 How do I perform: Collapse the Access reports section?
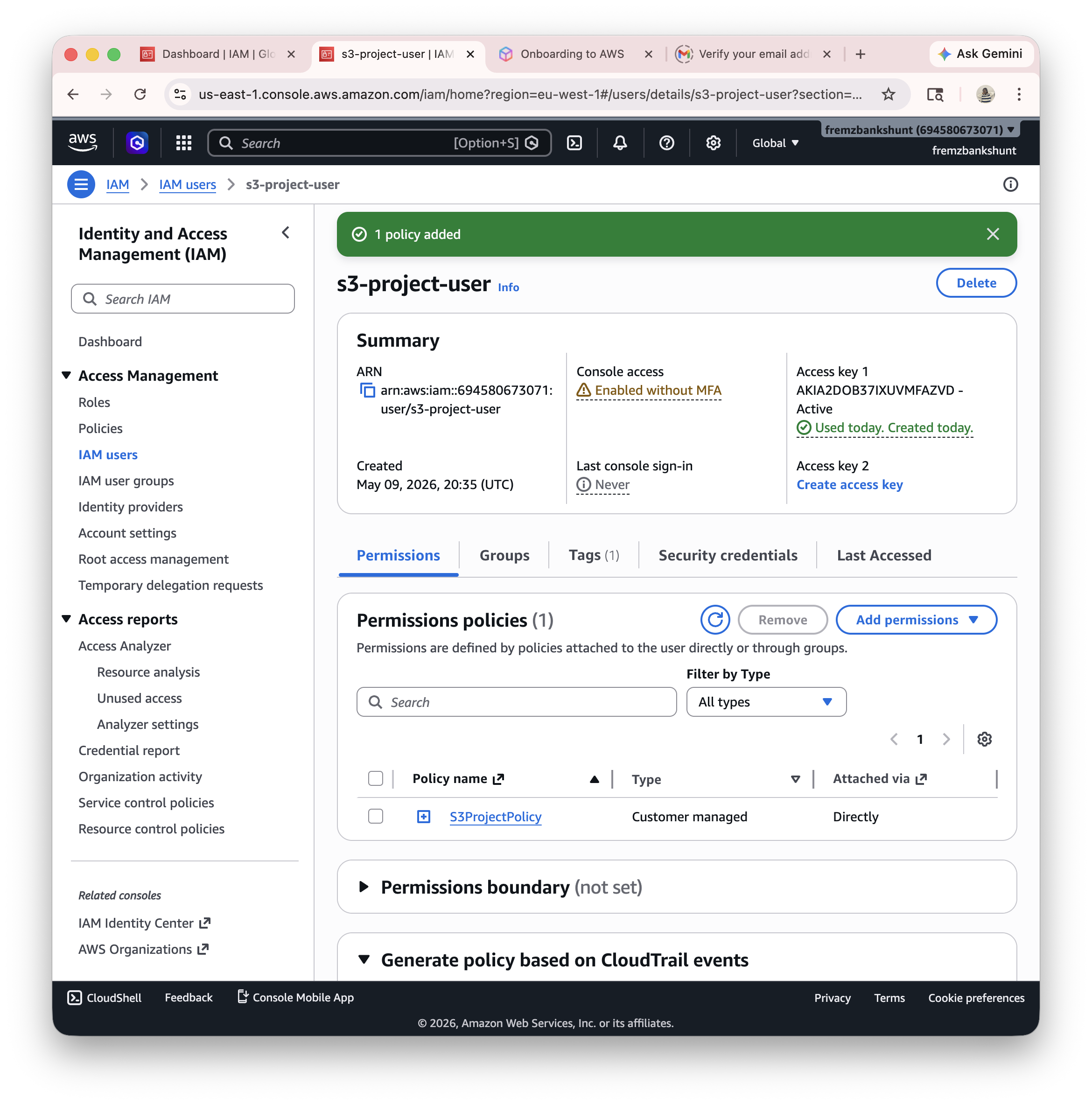coord(66,619)
